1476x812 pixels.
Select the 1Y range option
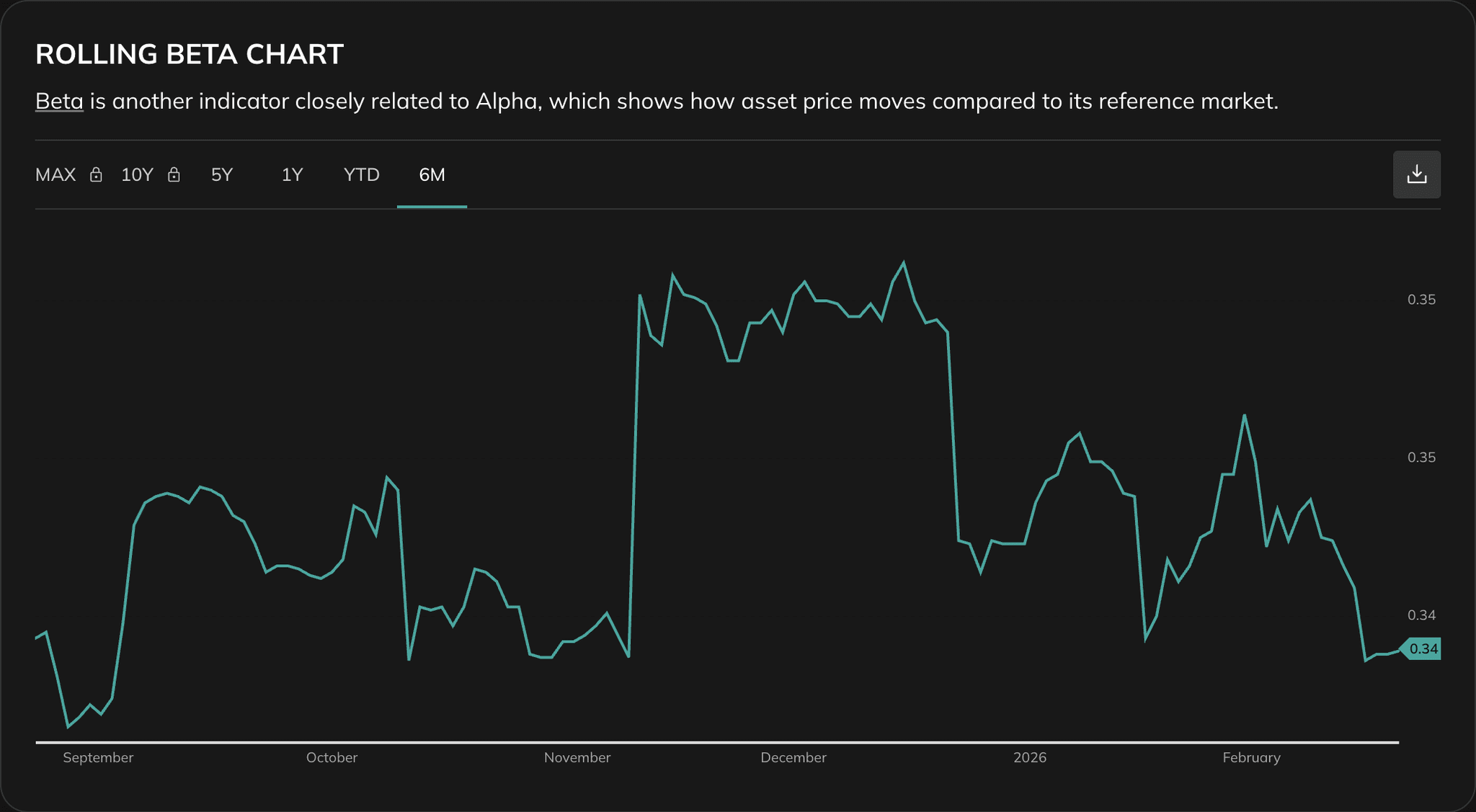(x=291, y=174)
